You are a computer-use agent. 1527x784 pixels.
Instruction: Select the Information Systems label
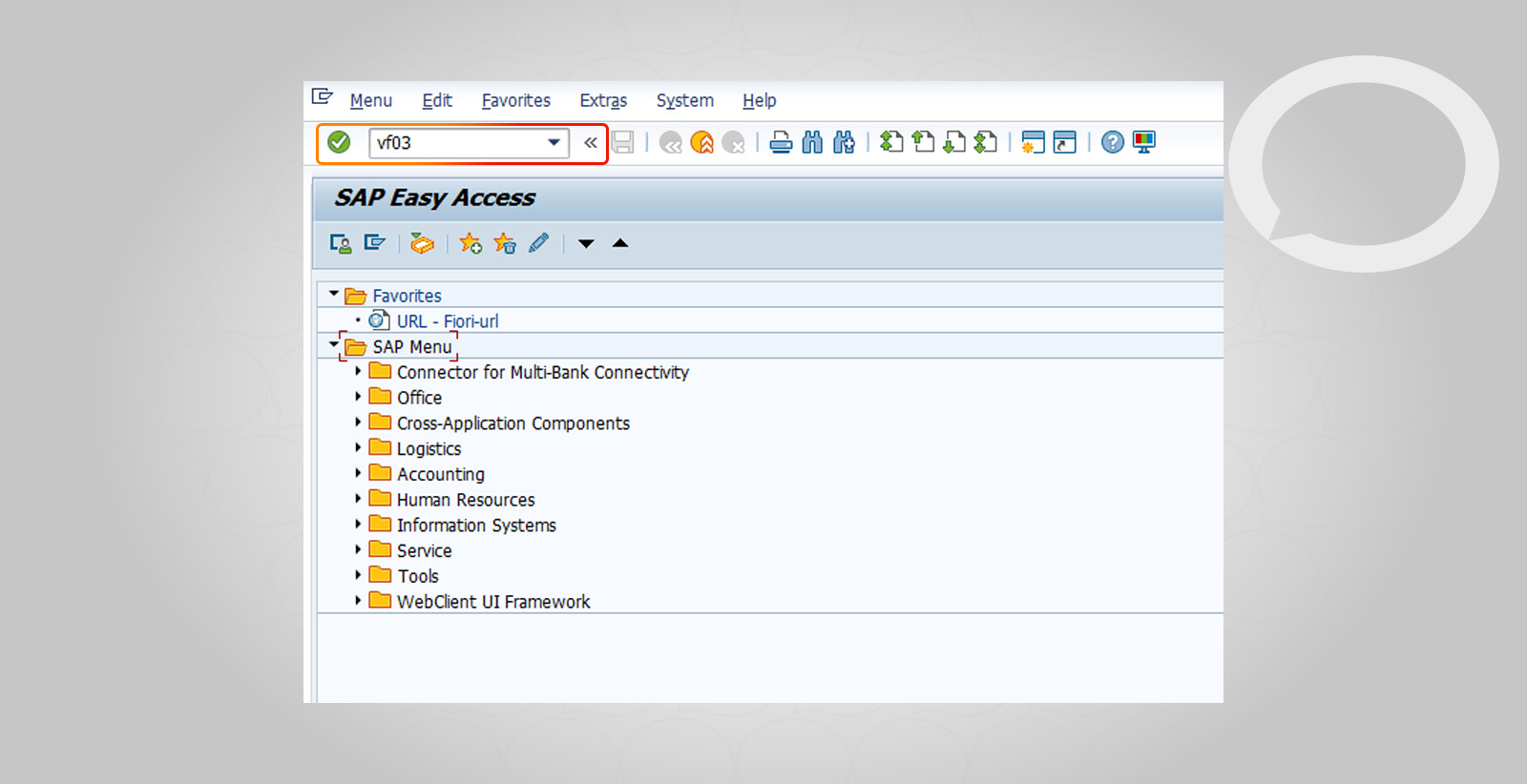[x=476, y=526]
